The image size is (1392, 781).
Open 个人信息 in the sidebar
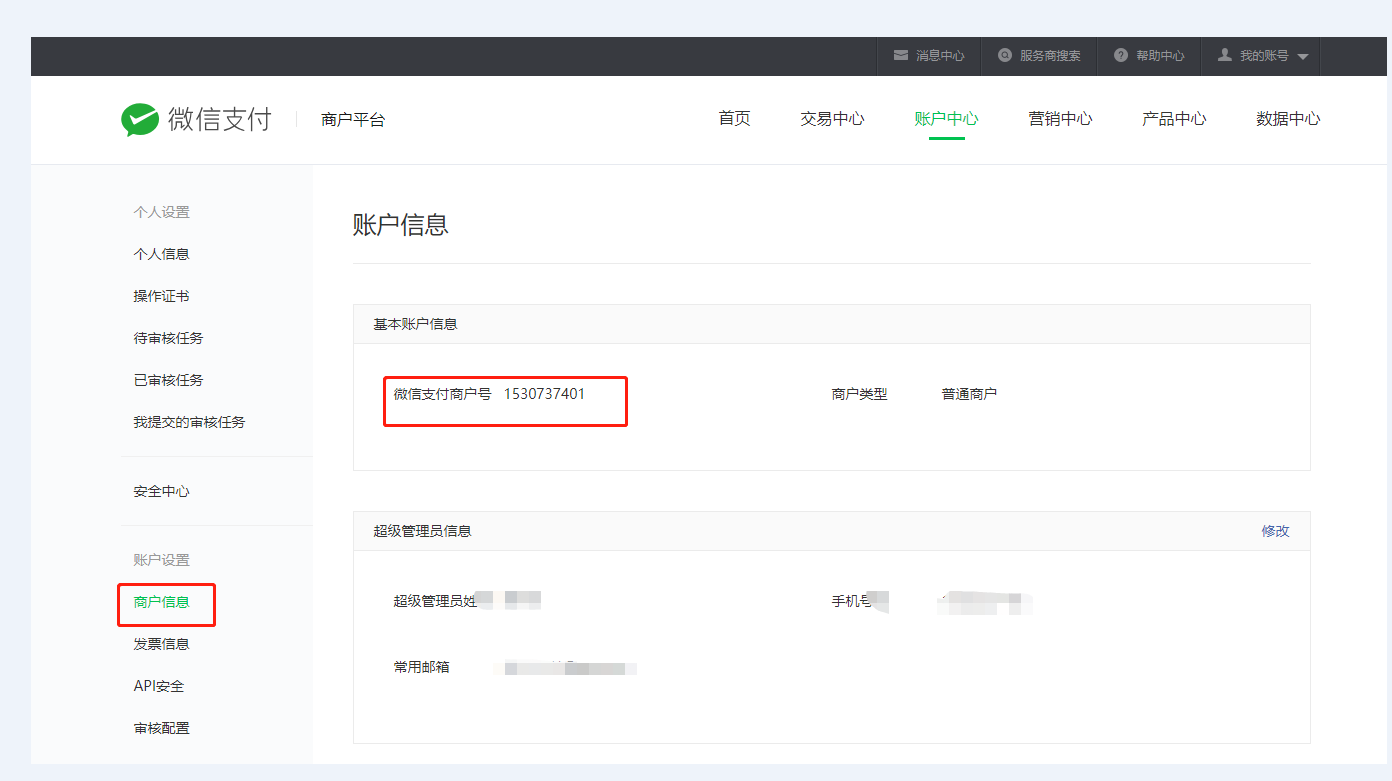point(162,254)
